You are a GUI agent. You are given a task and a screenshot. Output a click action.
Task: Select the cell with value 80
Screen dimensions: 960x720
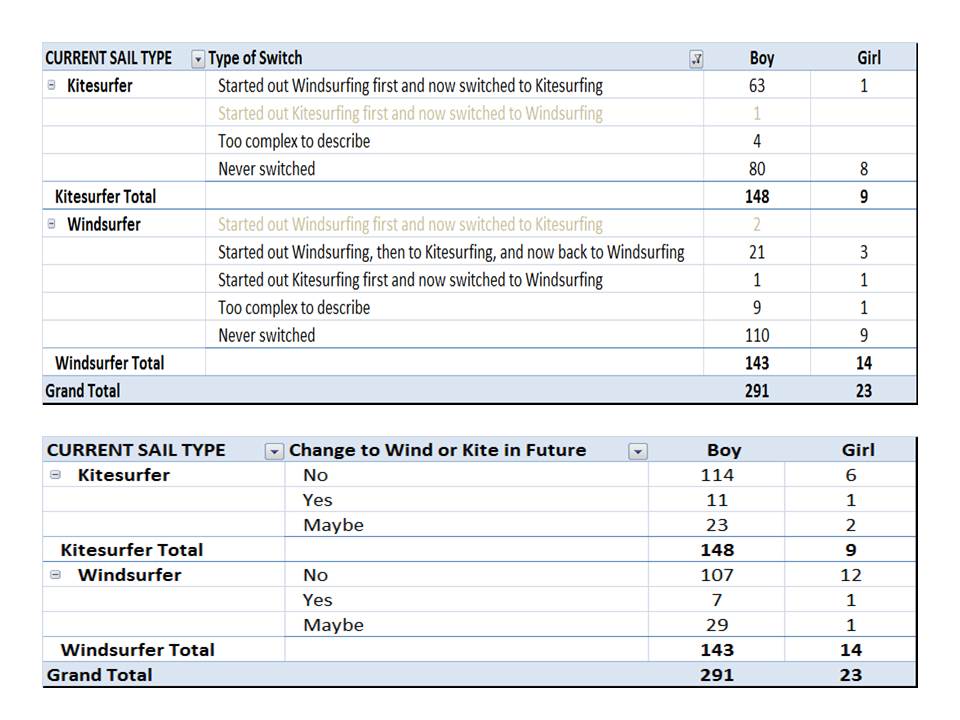(757, 169)
